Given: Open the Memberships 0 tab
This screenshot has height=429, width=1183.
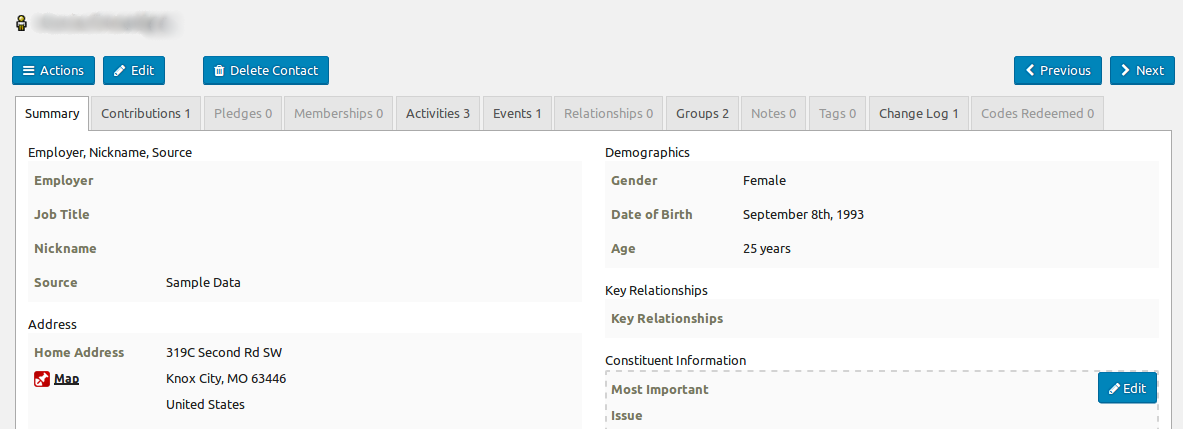Looking at the screenshot, I should click(x=339, y=113).
